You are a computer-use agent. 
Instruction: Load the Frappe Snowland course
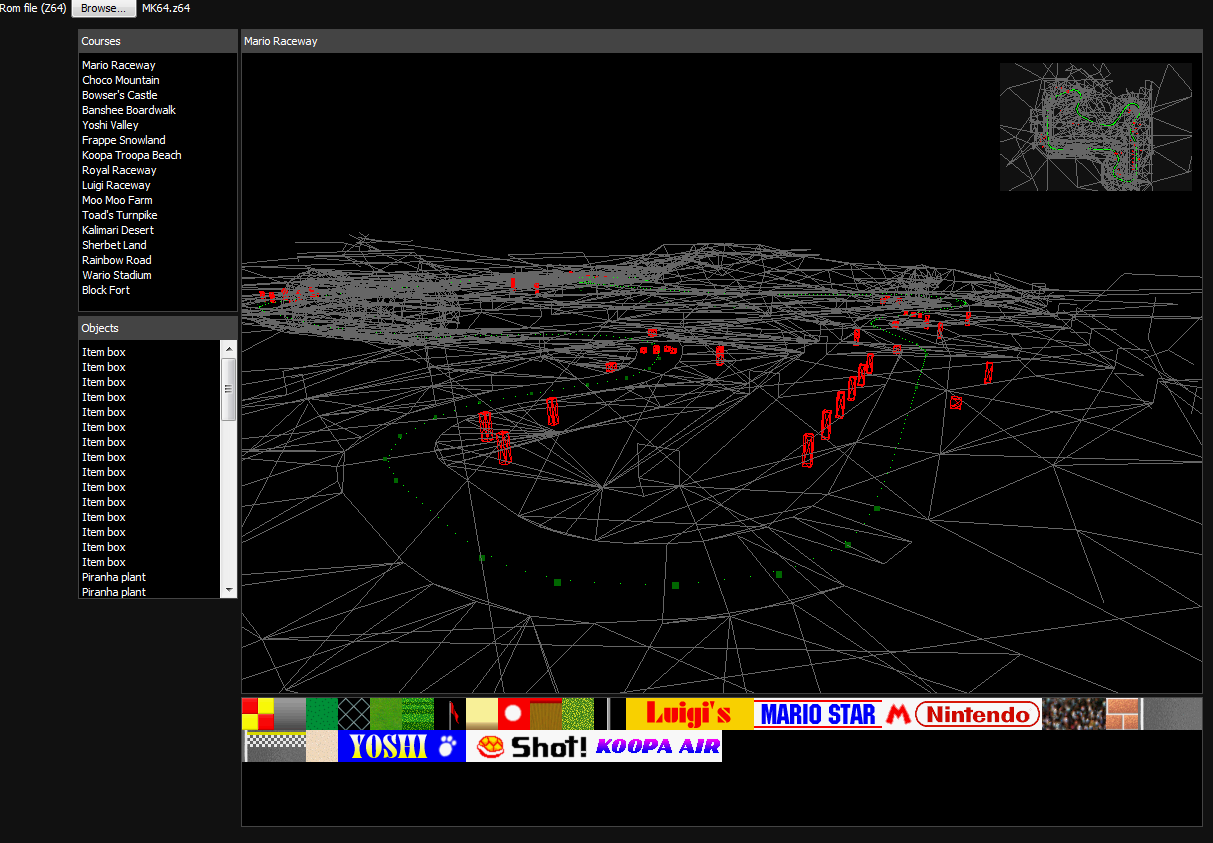(x=124, y=140)
